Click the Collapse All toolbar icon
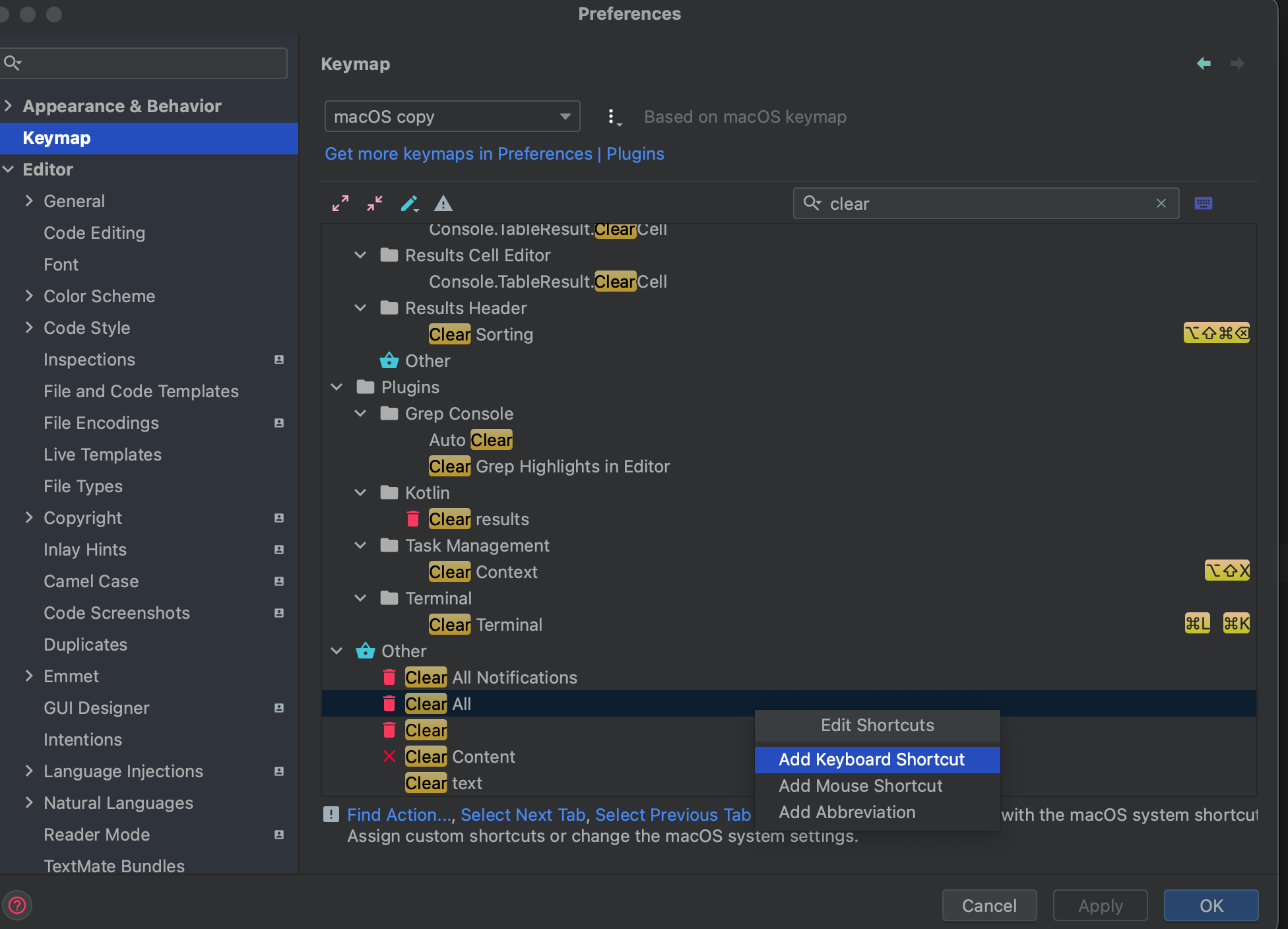The width and height of the screenshot is (1288, 929). point(375,203)
